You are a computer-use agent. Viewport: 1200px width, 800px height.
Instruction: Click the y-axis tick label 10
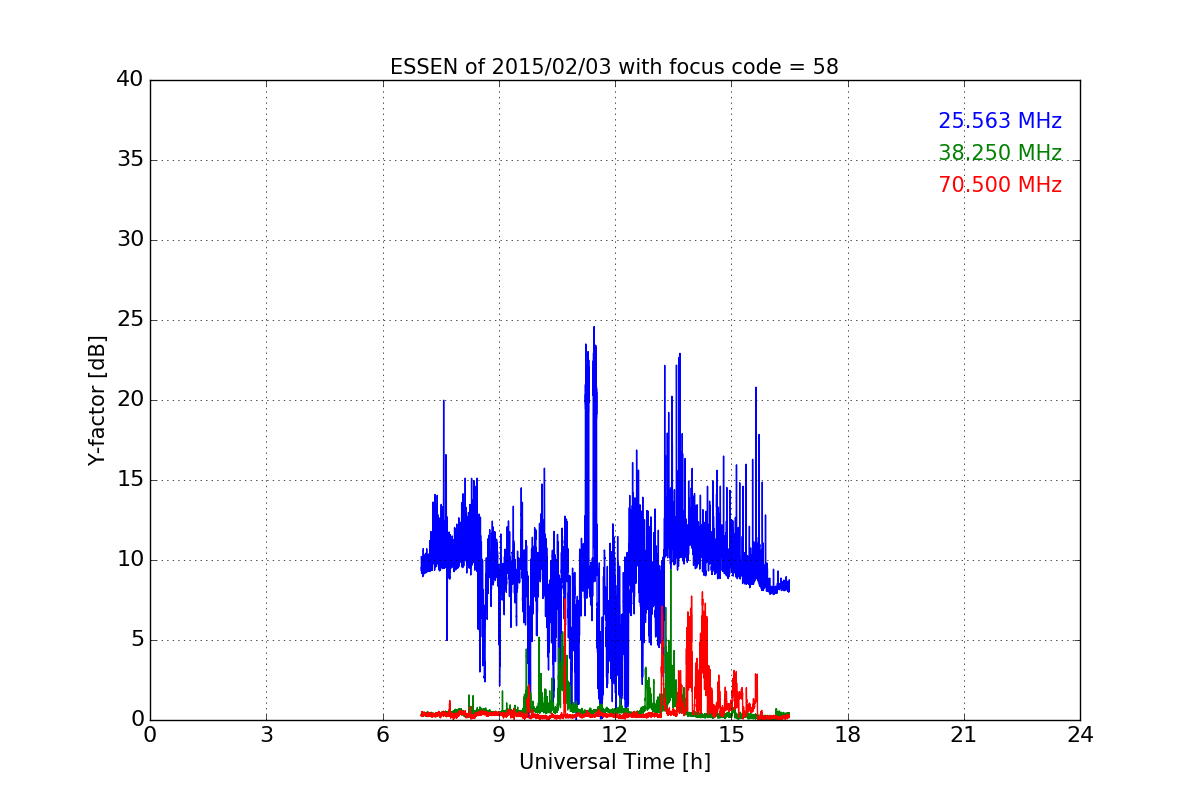click(x=130, y=560)
